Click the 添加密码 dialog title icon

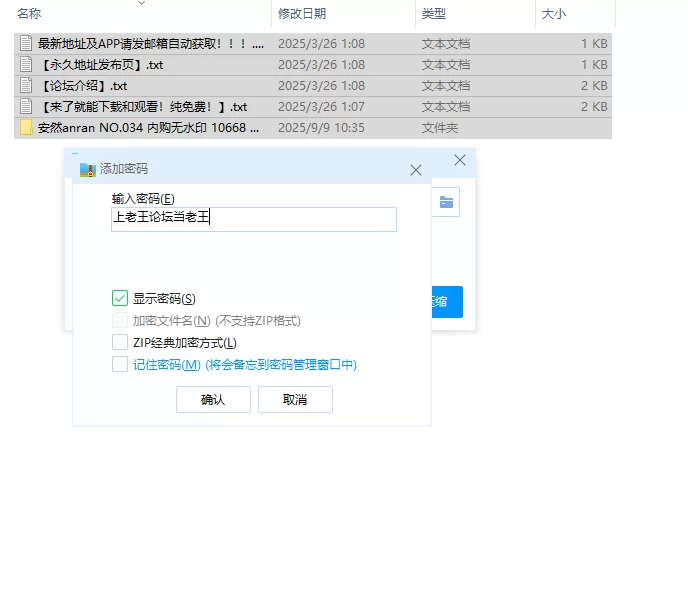87,169
